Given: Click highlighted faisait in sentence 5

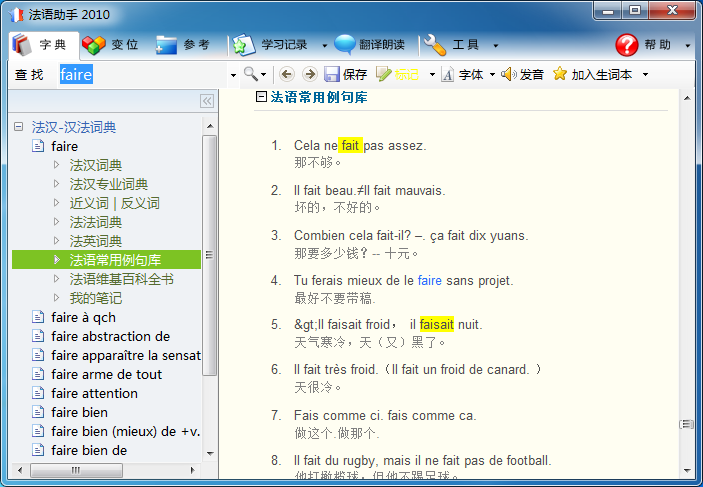Looking at the screenshot, I should point(437,324).
